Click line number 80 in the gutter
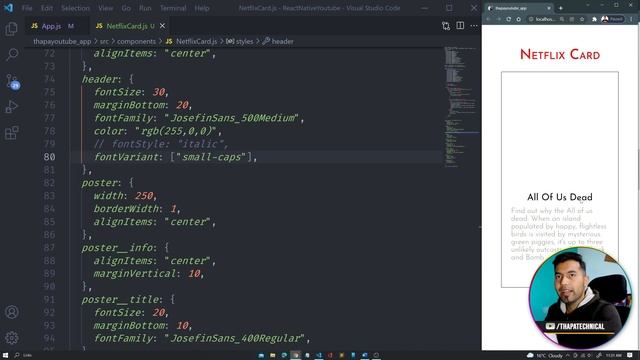 click(x=49, y=157)
